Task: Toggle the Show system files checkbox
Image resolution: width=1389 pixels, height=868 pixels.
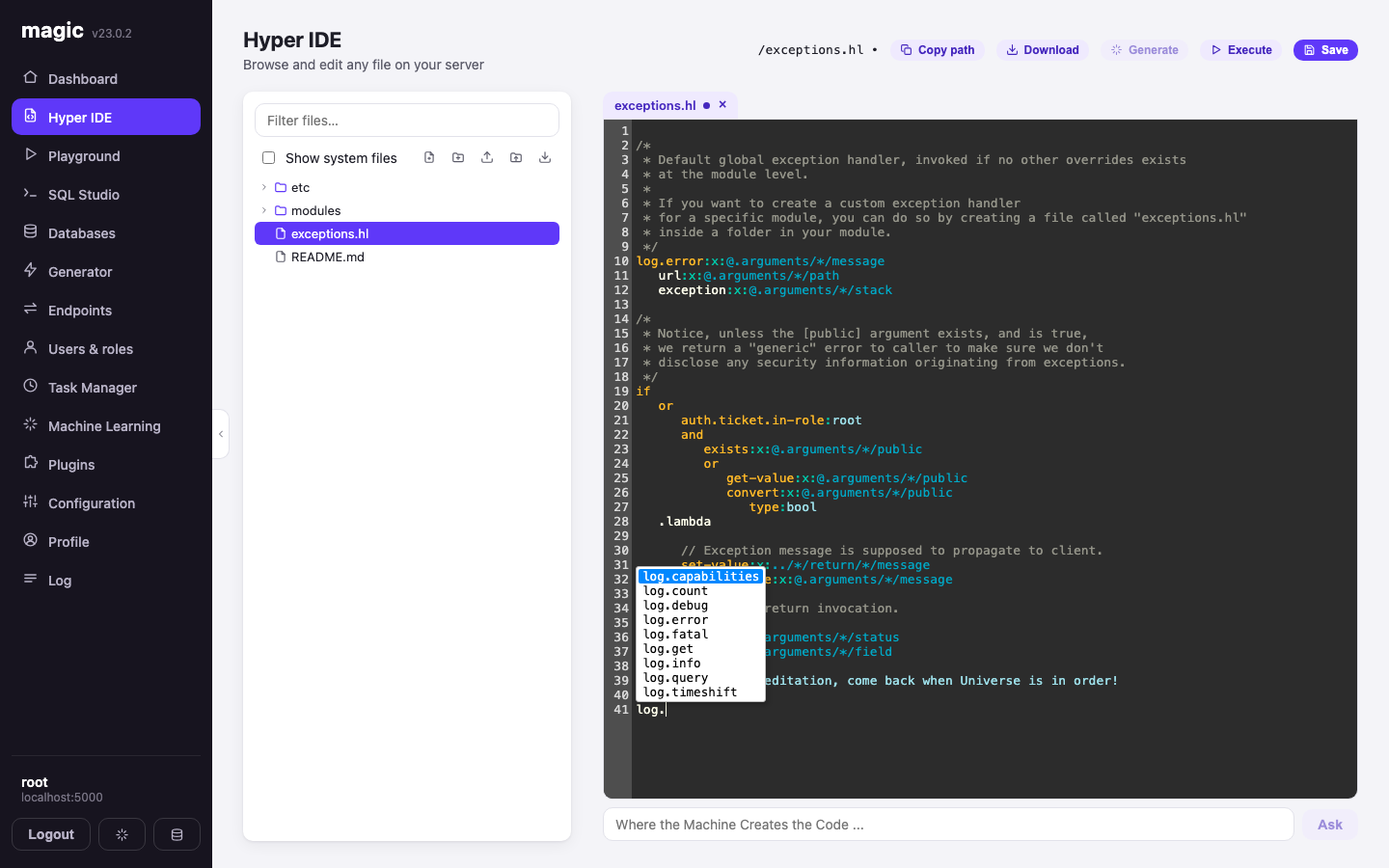Action: pos(268,158)
